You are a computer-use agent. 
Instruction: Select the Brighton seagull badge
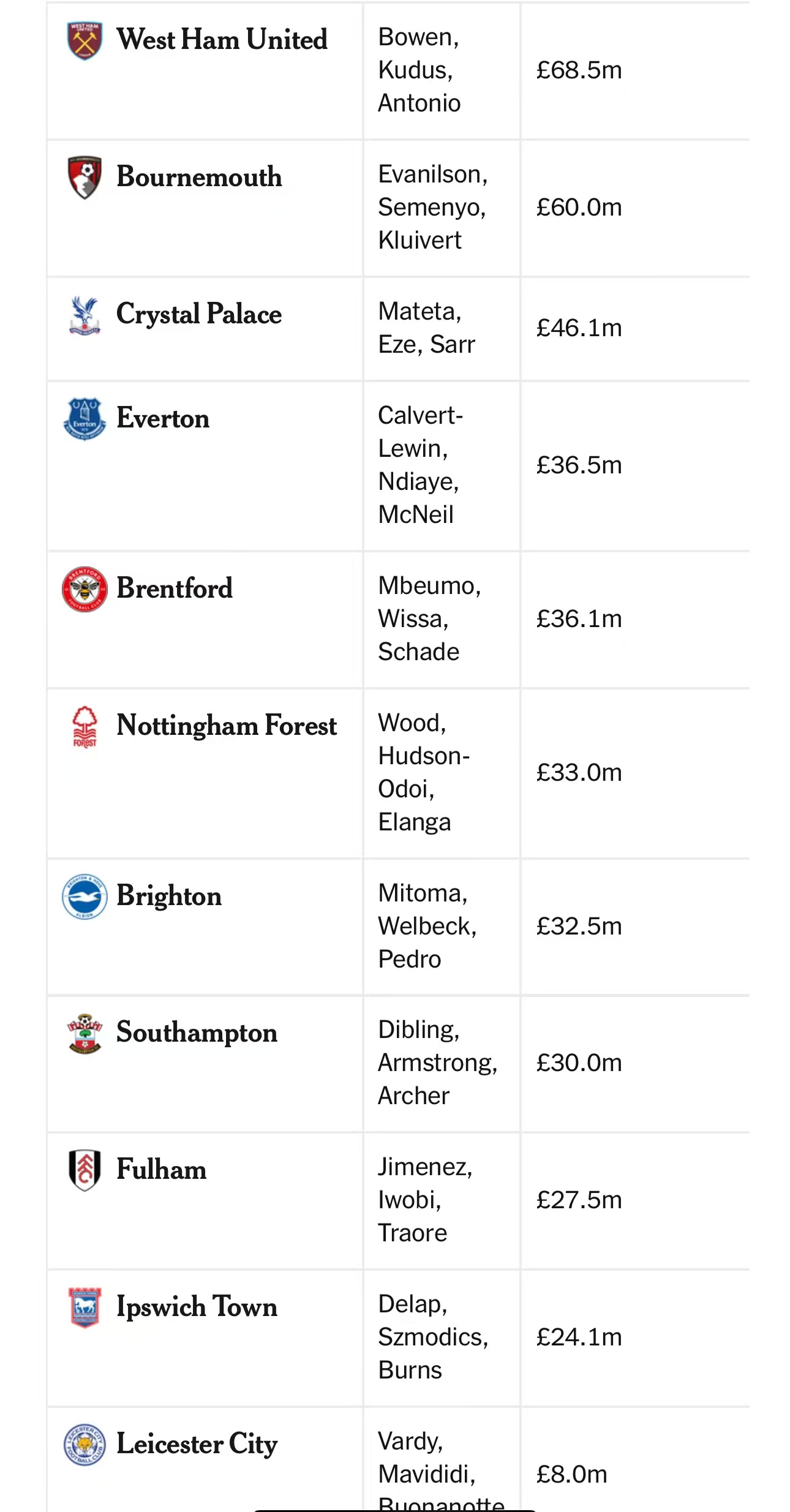pos(85,897)
